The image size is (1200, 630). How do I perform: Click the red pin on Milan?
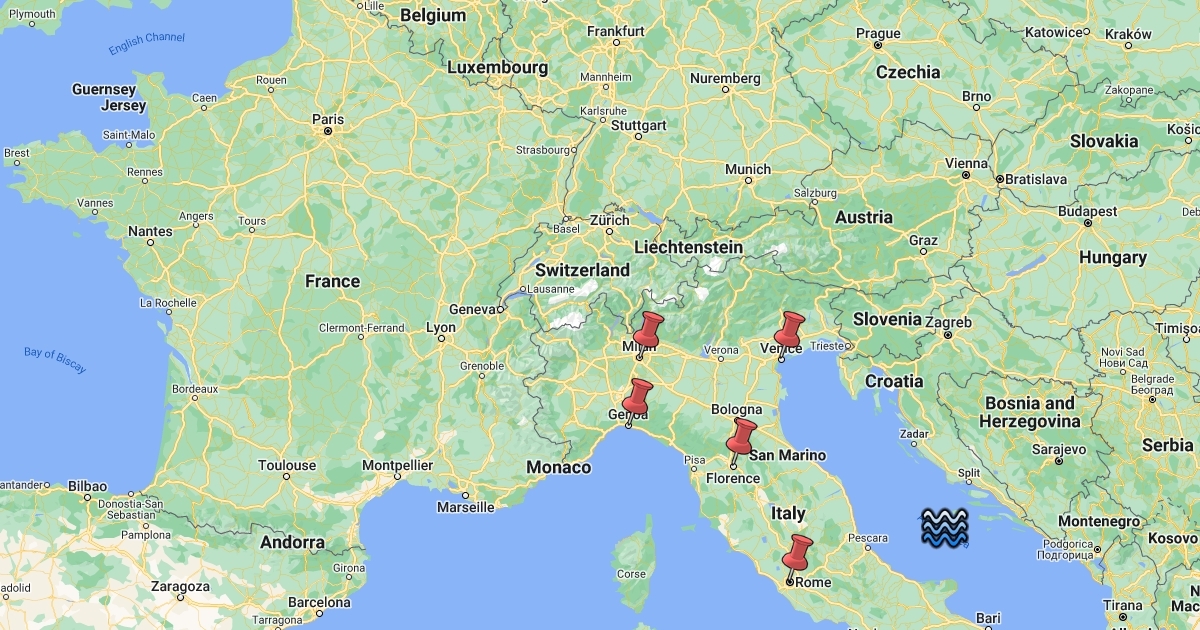pos(648,335)
